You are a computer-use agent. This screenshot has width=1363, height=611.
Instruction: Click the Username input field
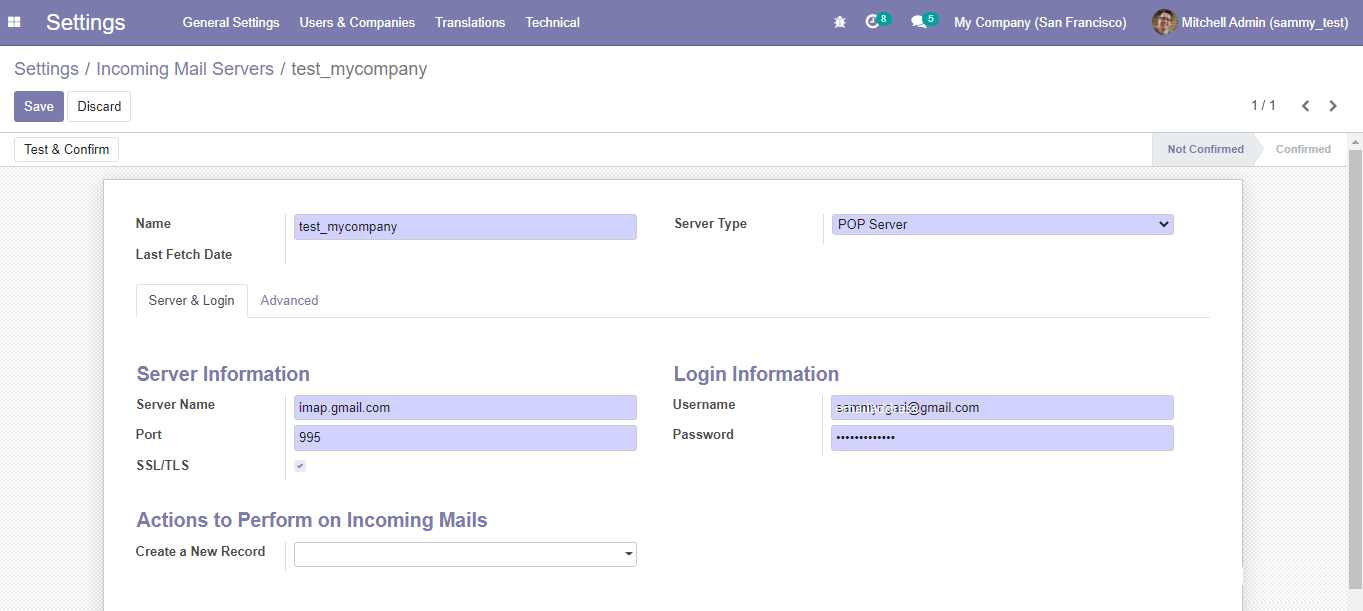[x=1002, y=408]
